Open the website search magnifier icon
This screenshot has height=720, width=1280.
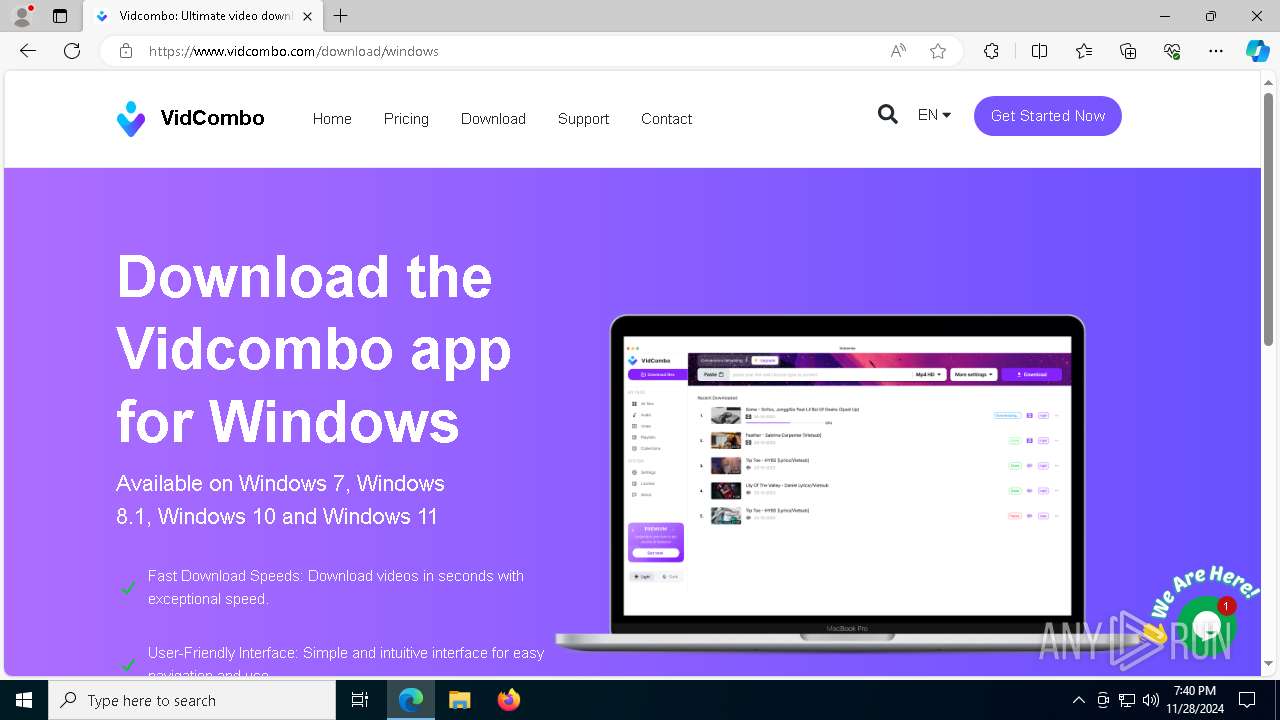click(887, 115)
